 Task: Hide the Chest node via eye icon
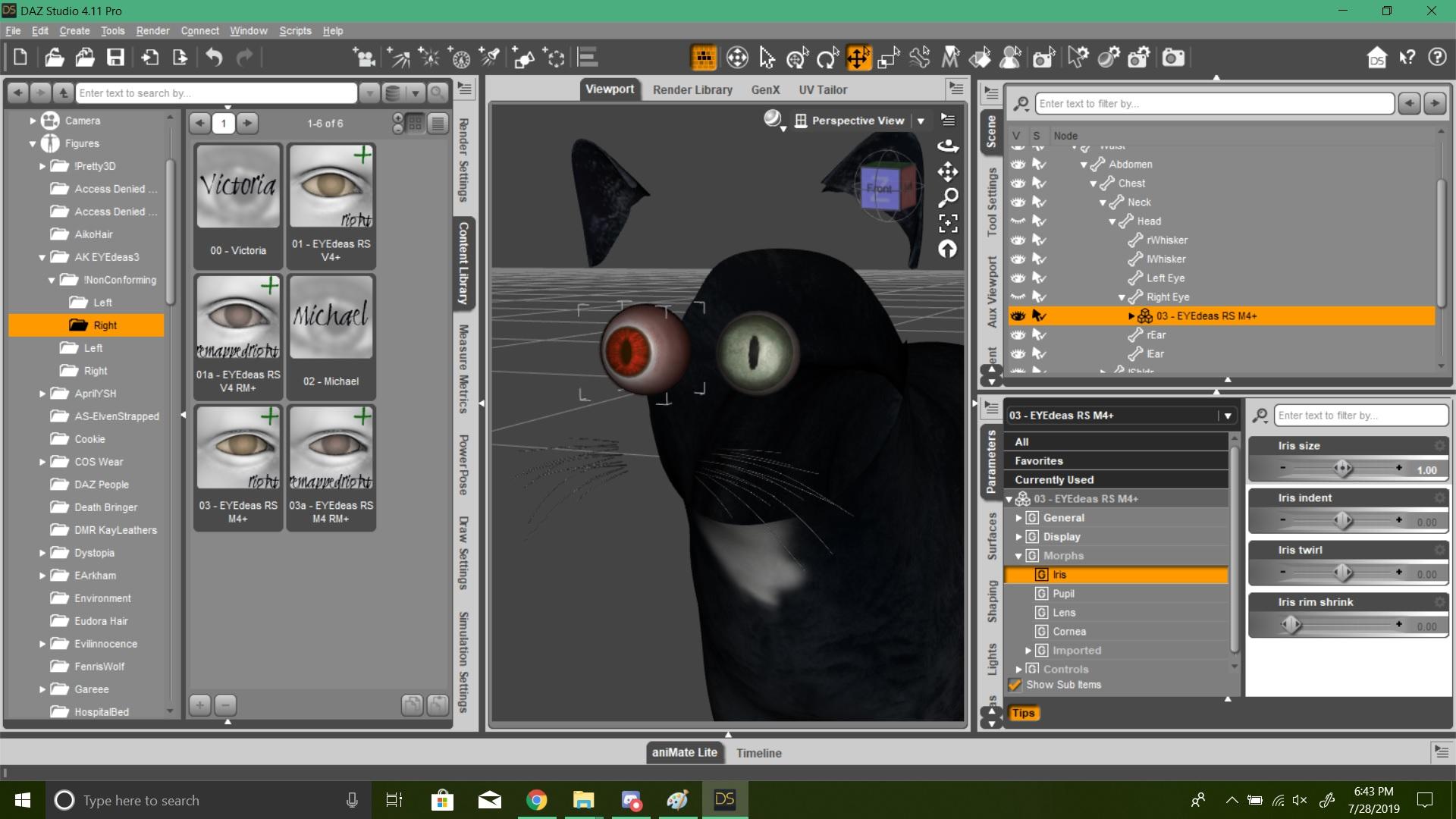pos(1018,184)
